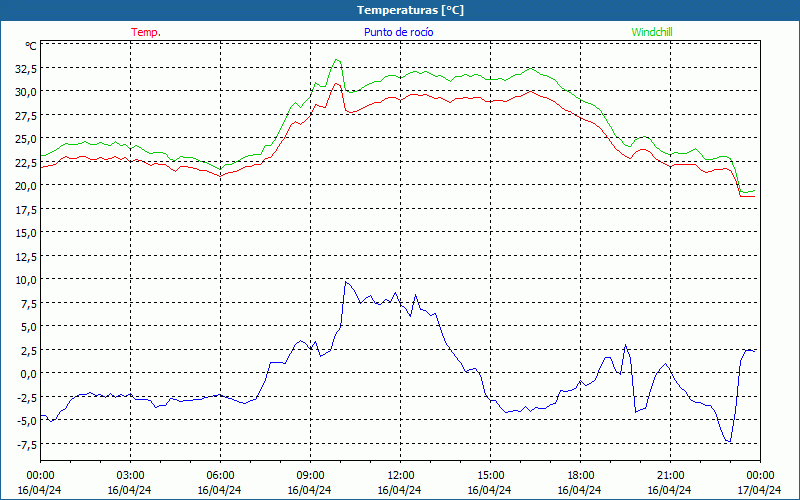
Task: Click the 15:00 time axis label
Action: click(x=490, y=476)
